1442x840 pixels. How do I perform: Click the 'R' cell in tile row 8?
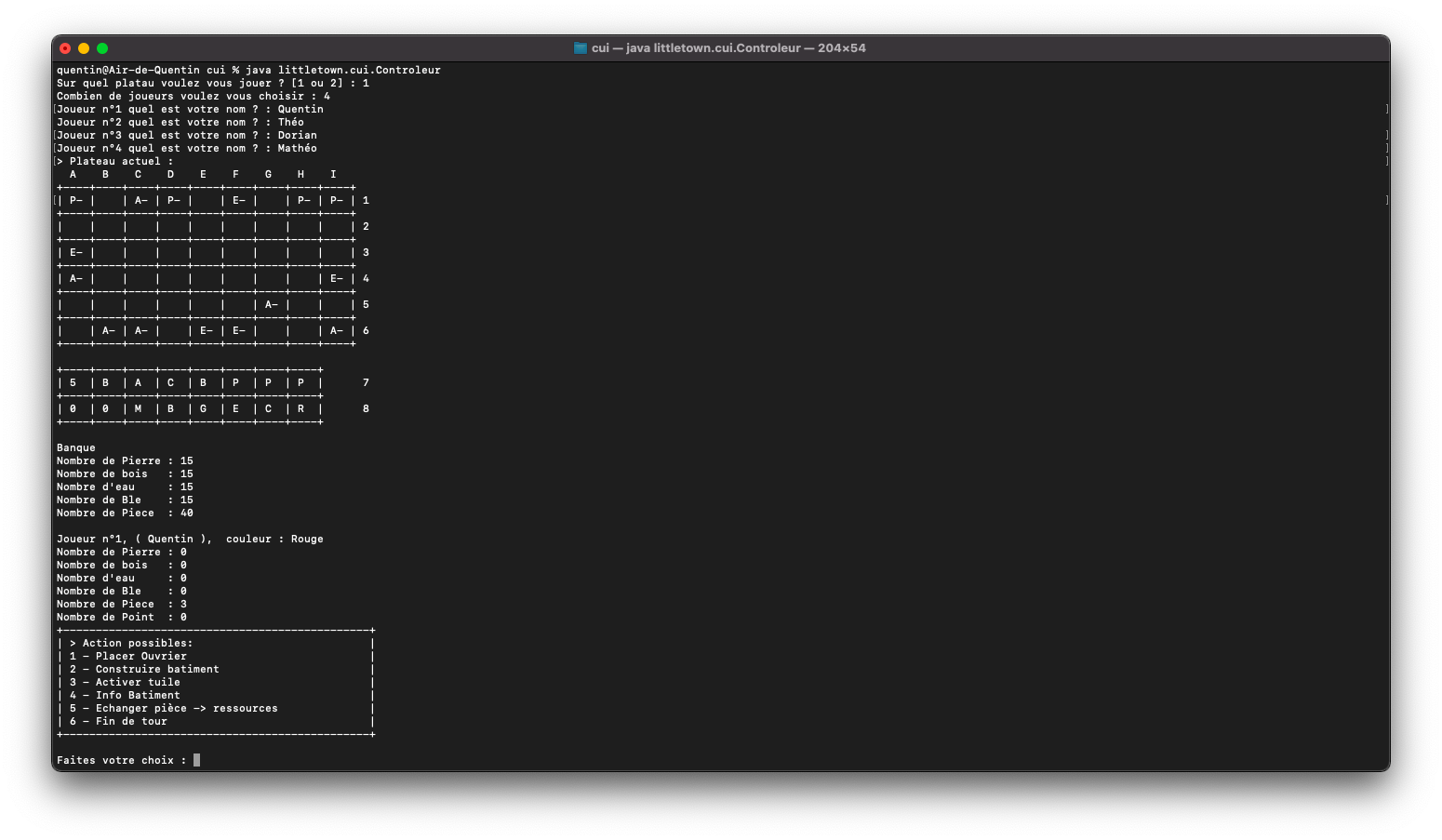(300, 408)
